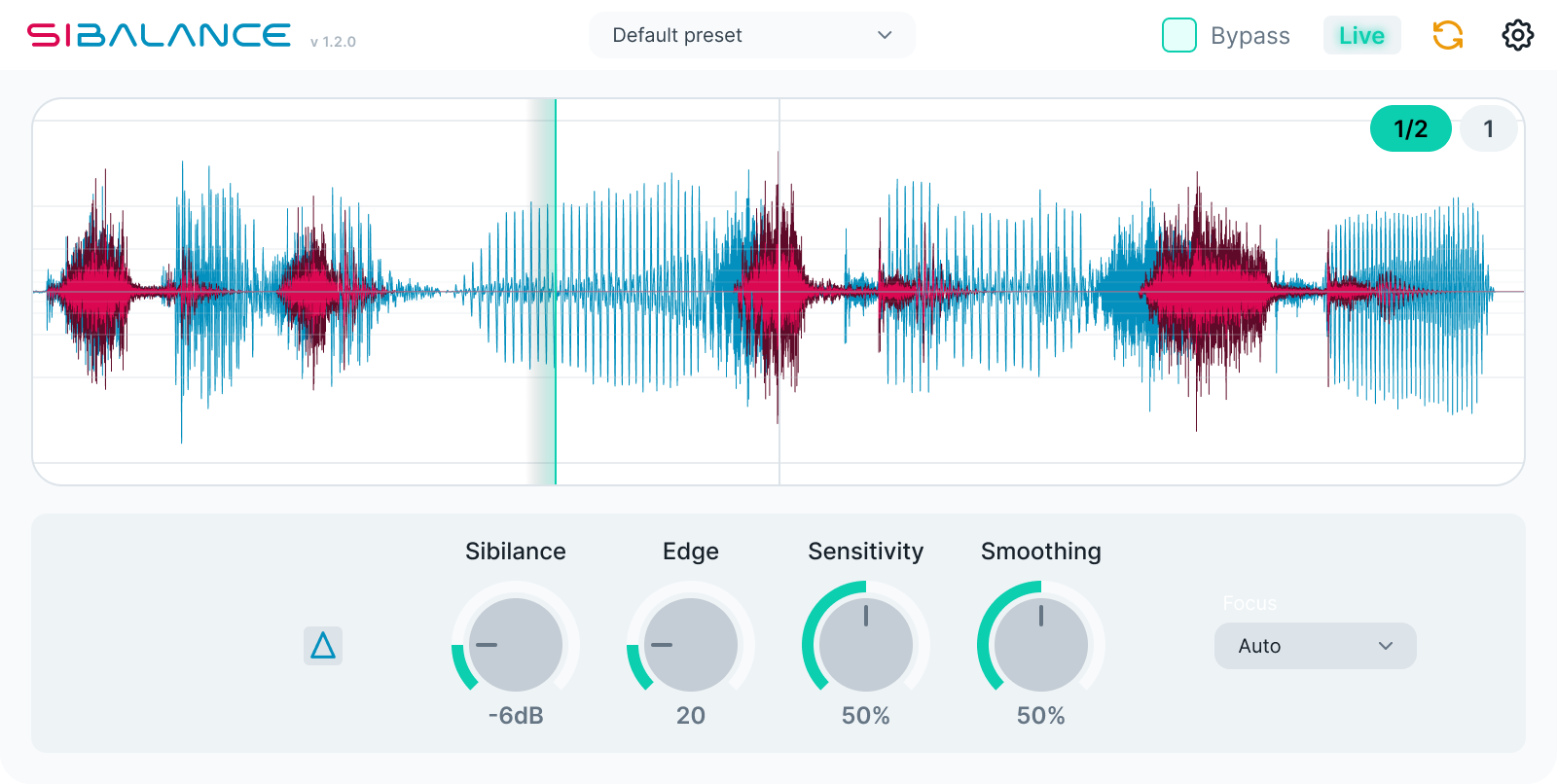Click the Edge knob

(x=691, y=645)
